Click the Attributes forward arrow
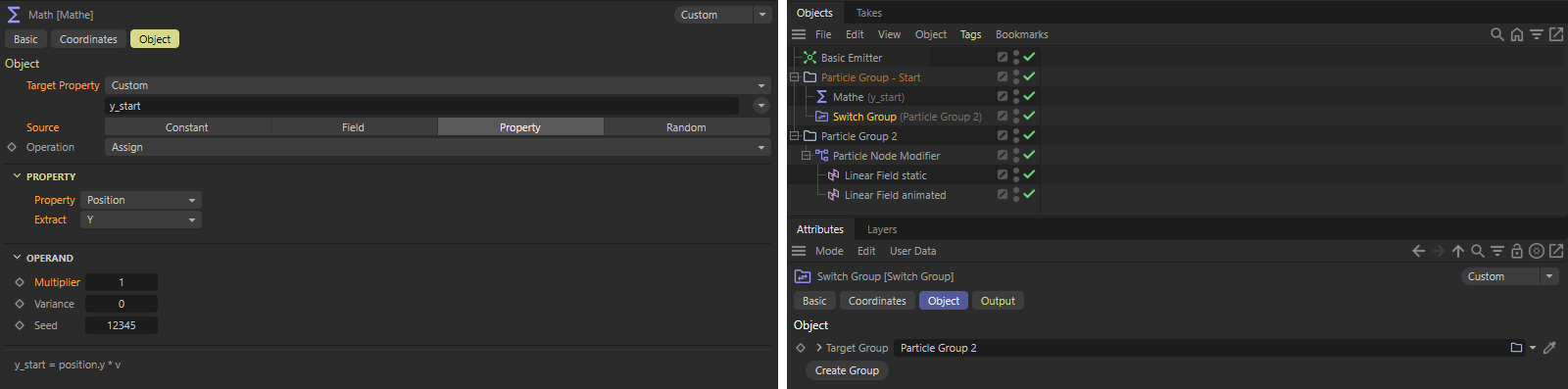 1439,251
